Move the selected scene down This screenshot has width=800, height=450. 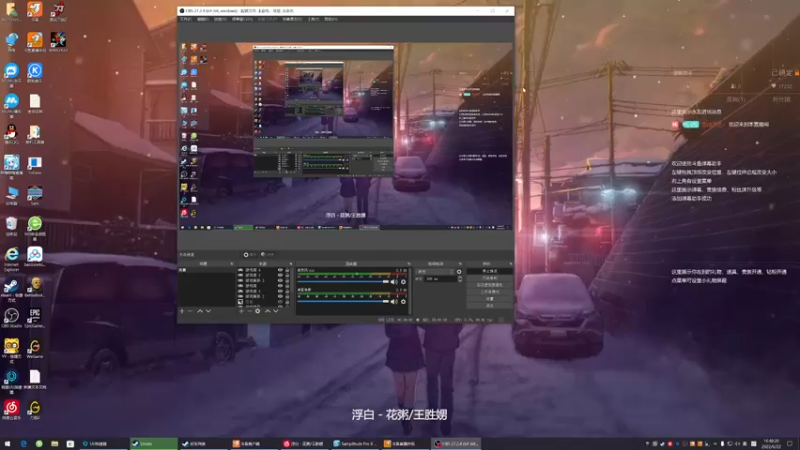pyautogui.click(x=208, y=311)
